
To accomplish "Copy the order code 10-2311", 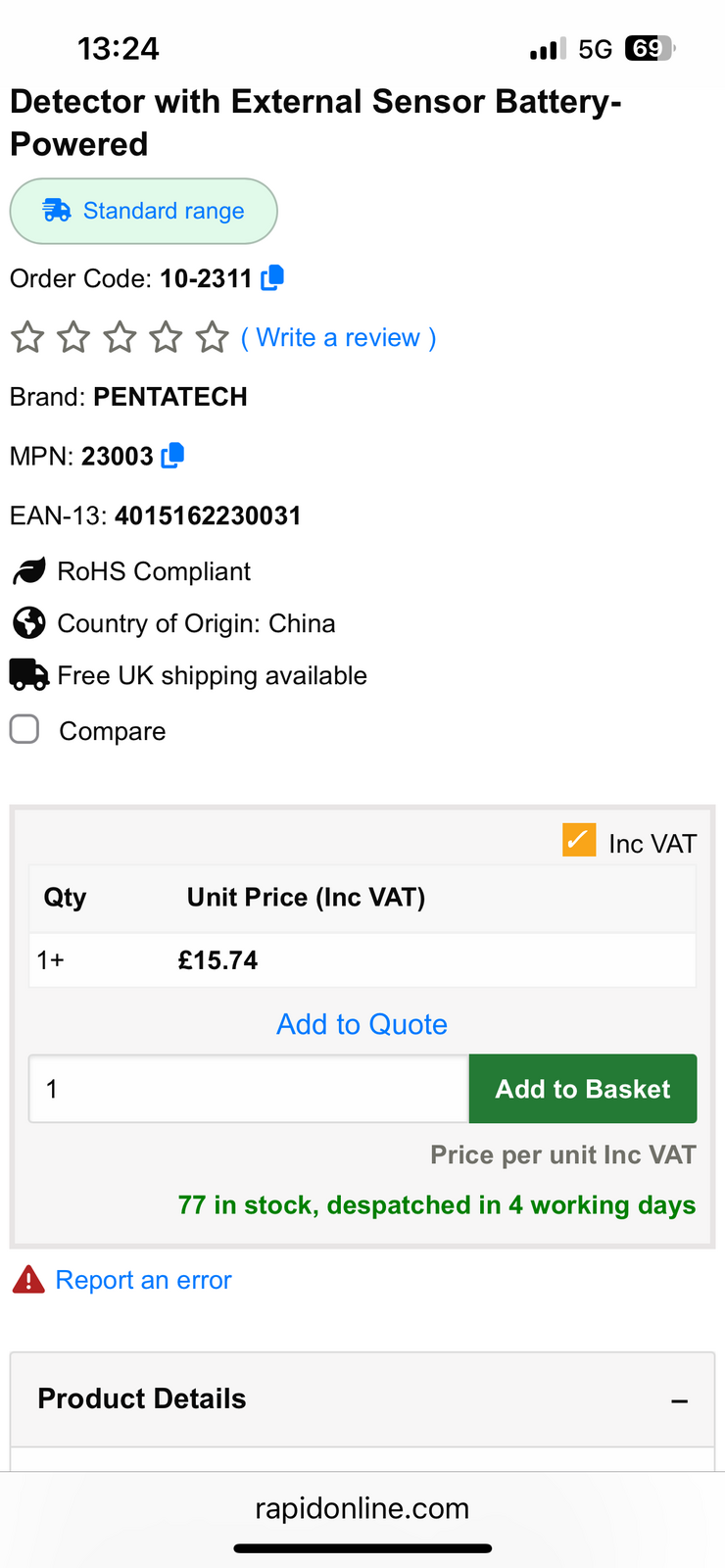I will tap(272, 278).
